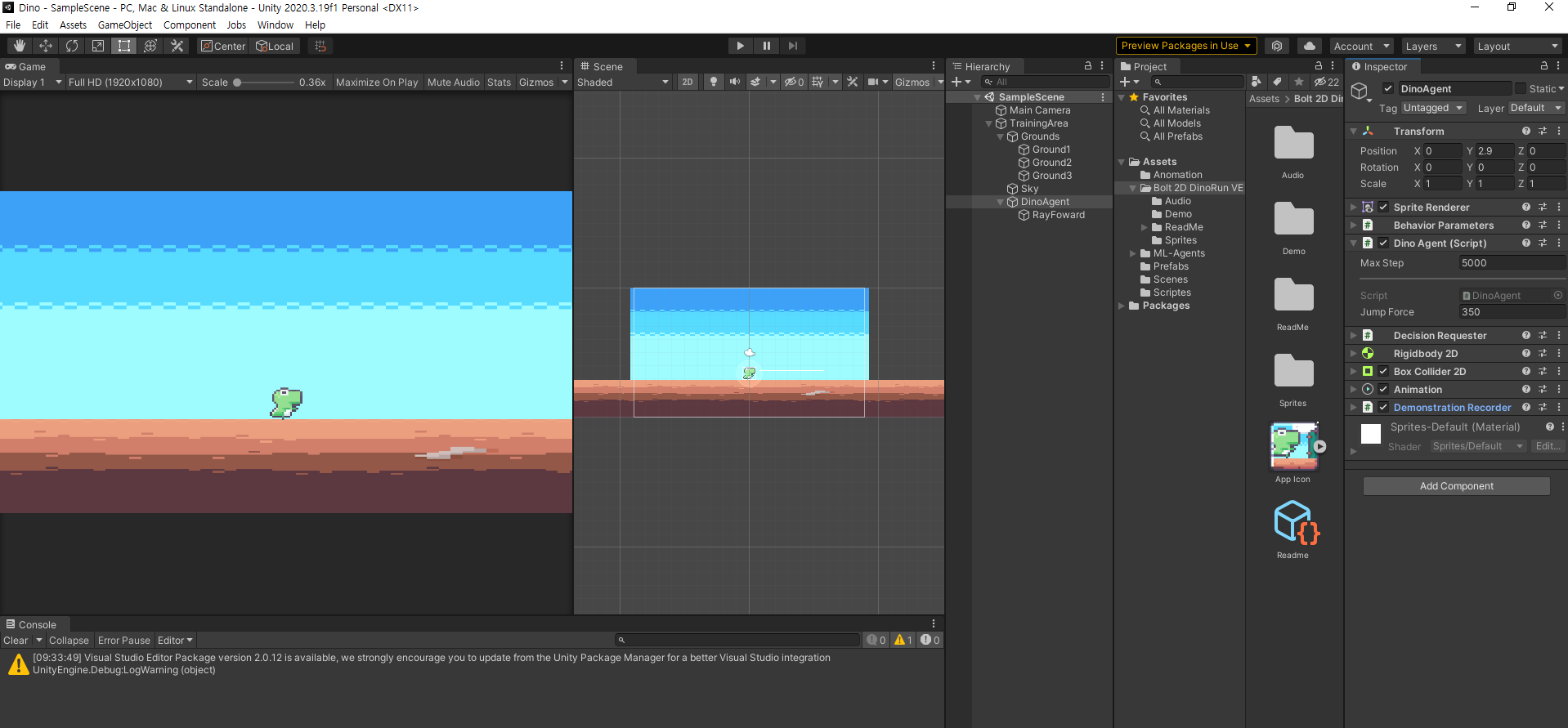Open Layout dropdown
The image size is (1568, 728).
pos(1519,47)
